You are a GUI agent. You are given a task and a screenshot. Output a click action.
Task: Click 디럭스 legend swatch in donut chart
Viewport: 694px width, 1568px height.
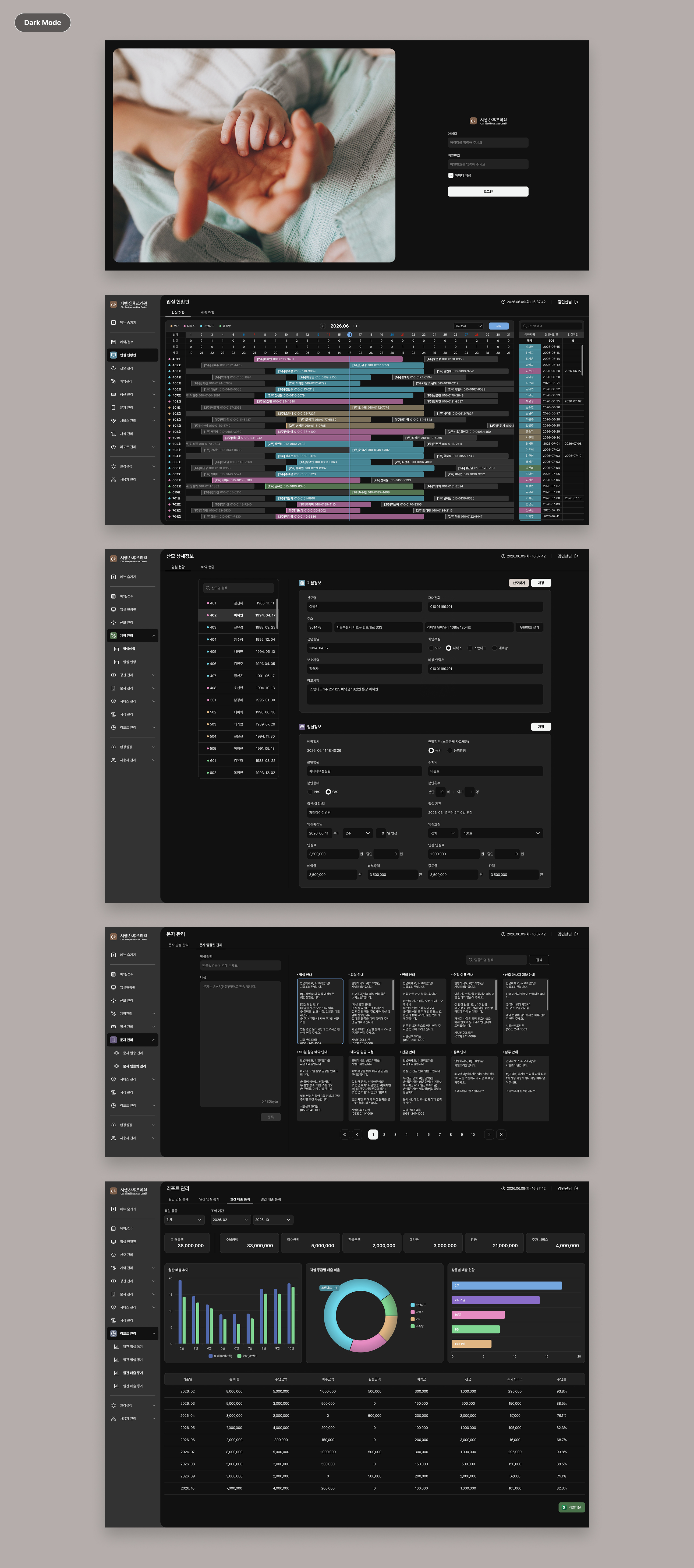412,1312
